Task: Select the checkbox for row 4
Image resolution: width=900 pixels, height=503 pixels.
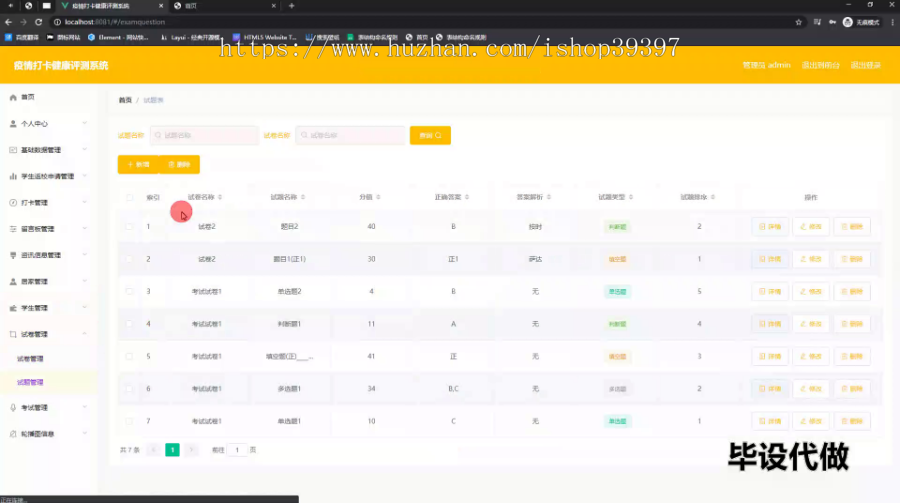Action: pos(129,324)
